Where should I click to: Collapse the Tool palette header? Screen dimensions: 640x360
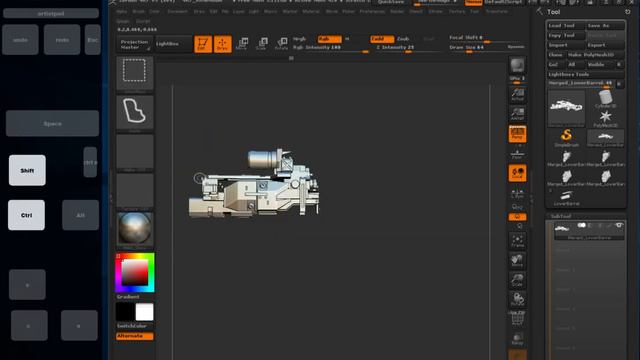tap(553, 12)
